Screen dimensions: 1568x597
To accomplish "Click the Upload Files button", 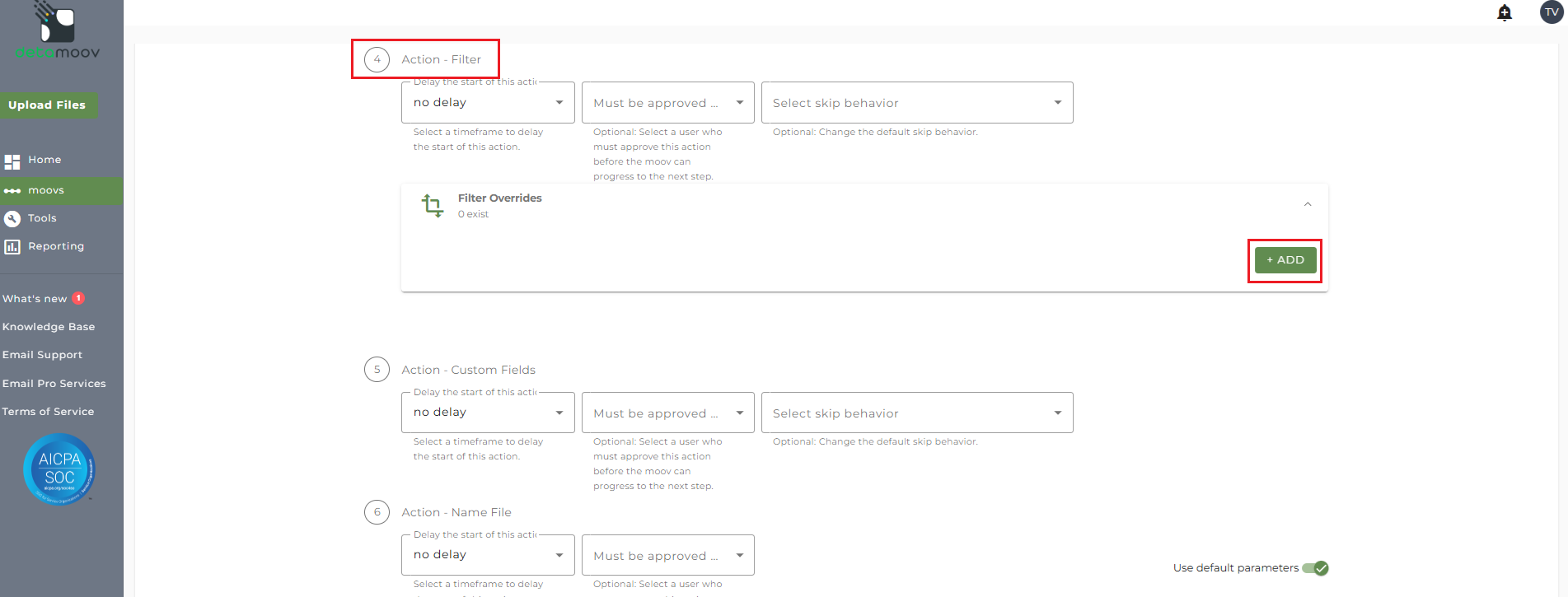I will 47,105.
